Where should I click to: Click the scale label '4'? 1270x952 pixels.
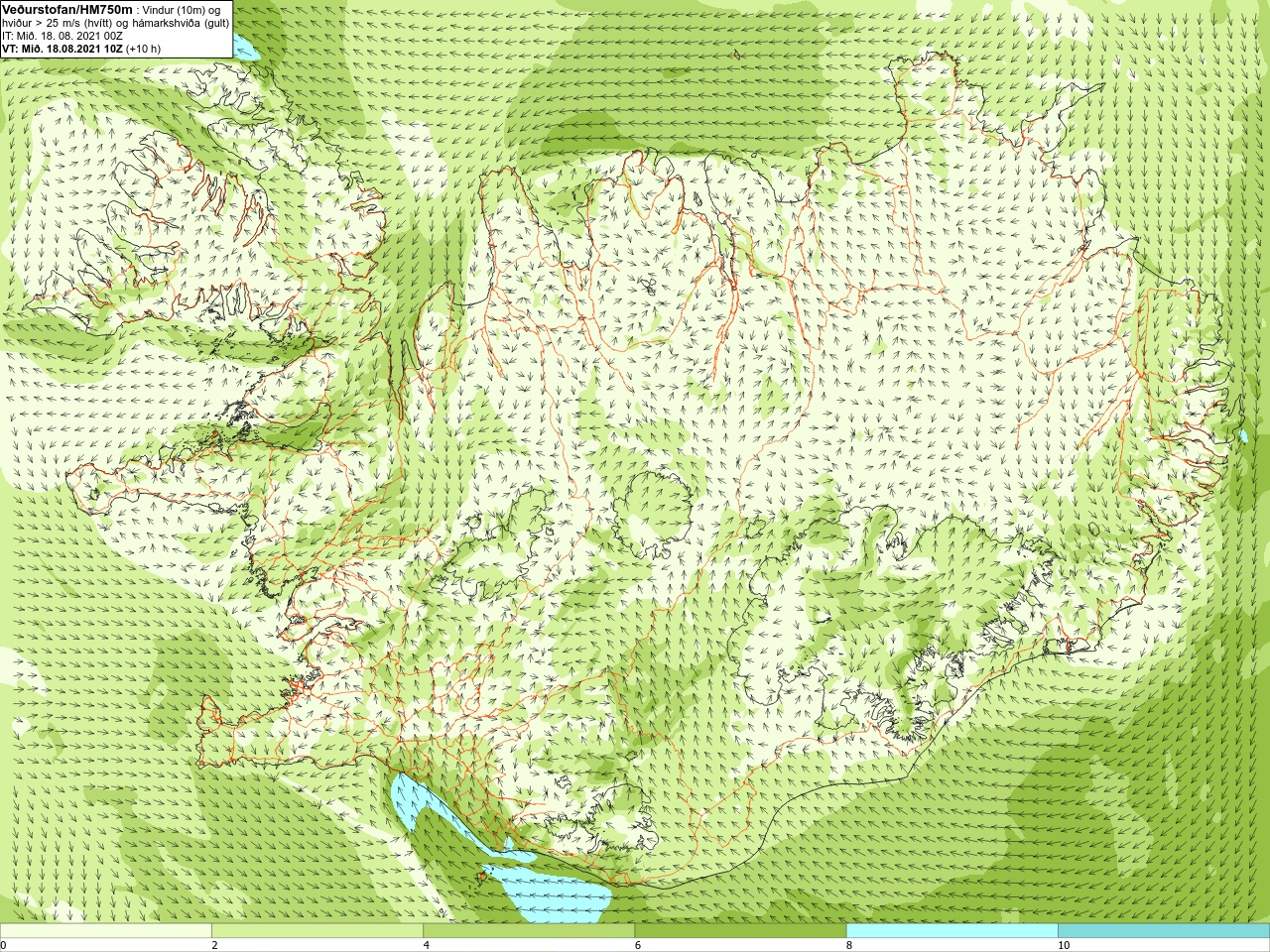pos(427,945)
